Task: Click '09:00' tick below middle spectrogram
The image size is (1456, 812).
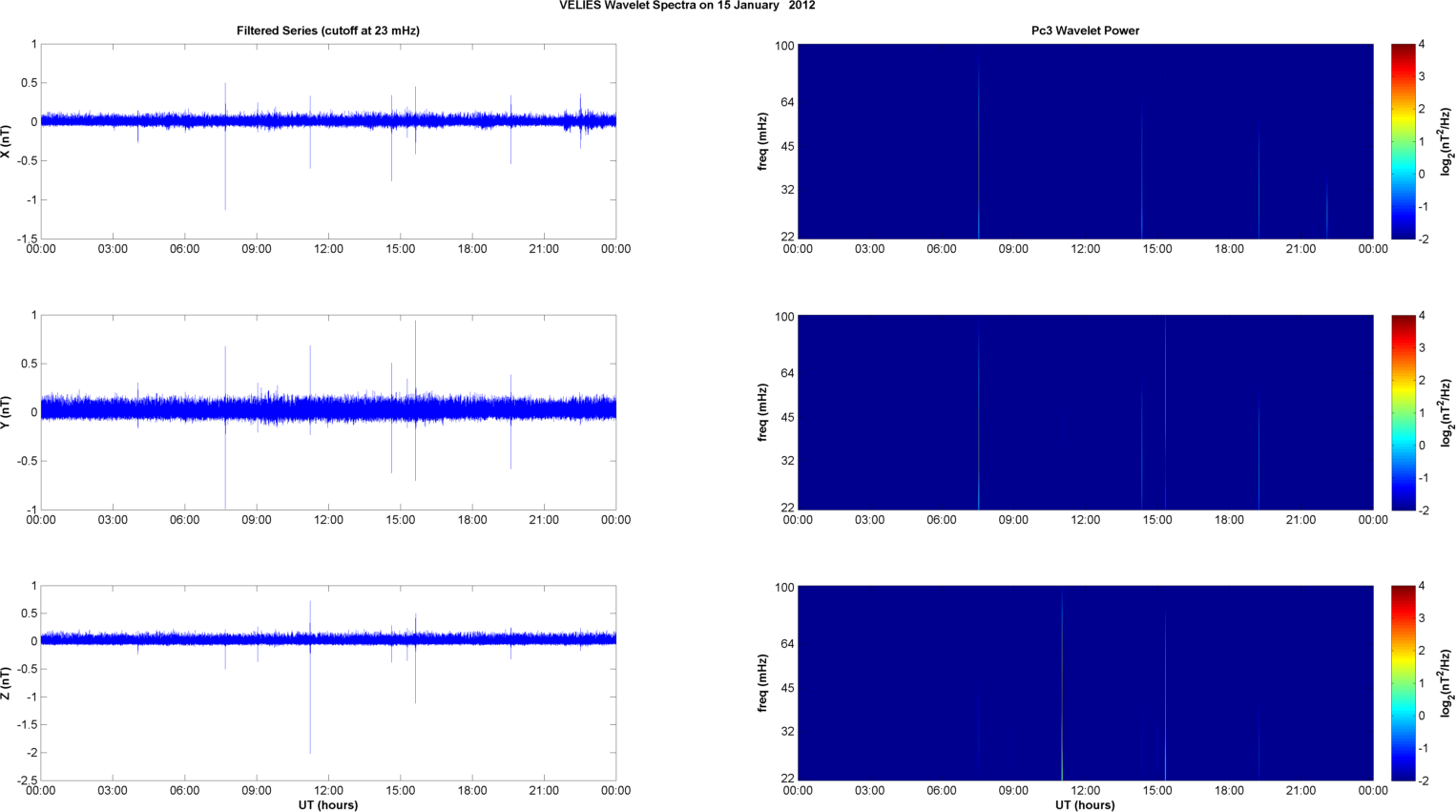Action: pos(1013,520)
